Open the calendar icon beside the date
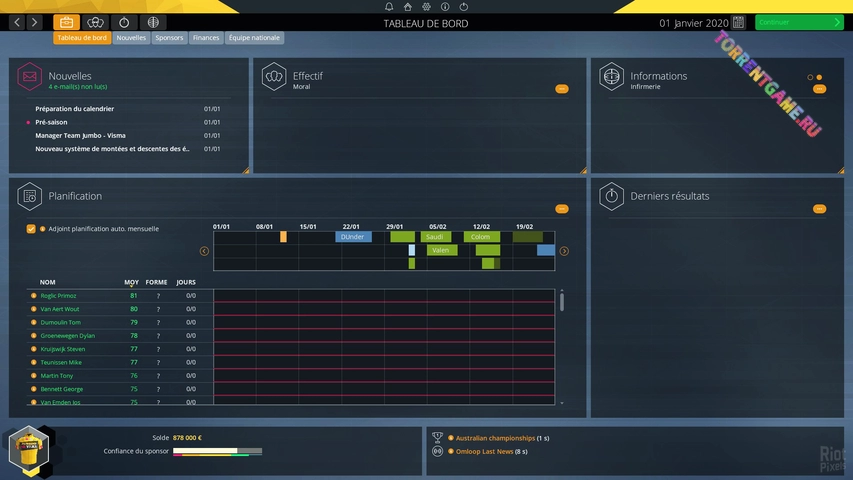Screen dimensions: 853x480 [738, 22]
